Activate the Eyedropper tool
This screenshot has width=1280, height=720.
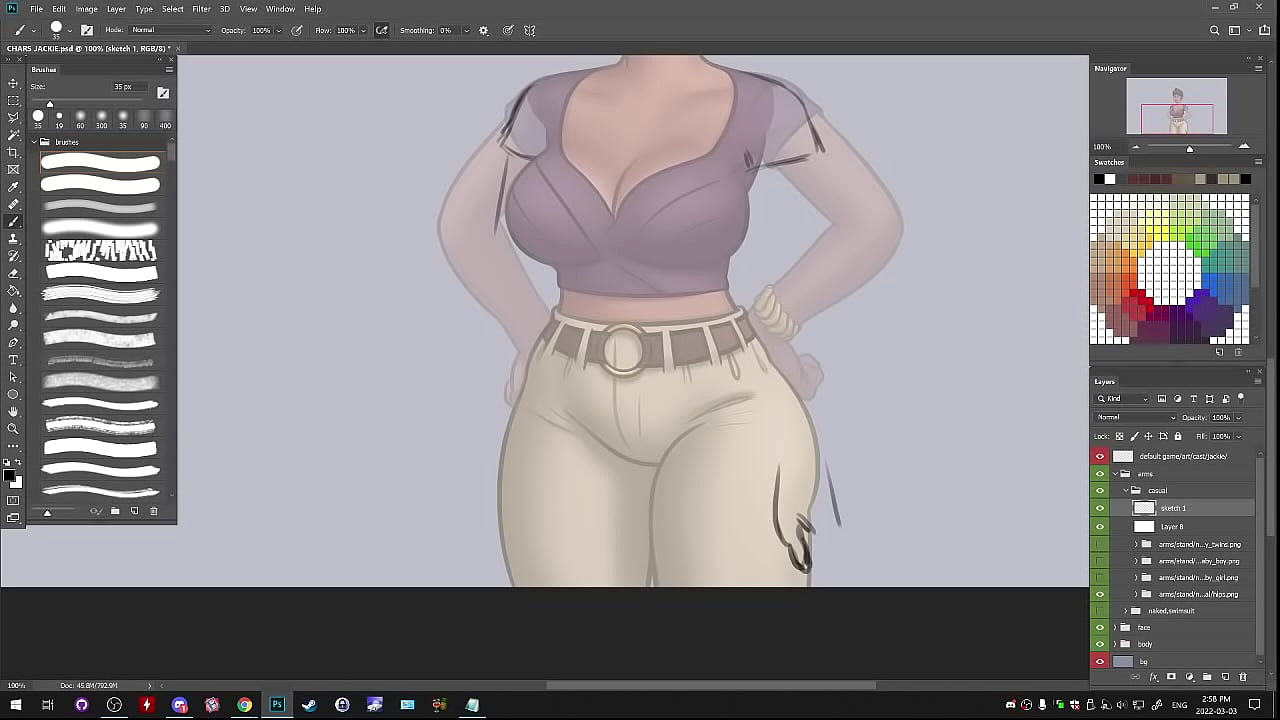pos(13,187)
